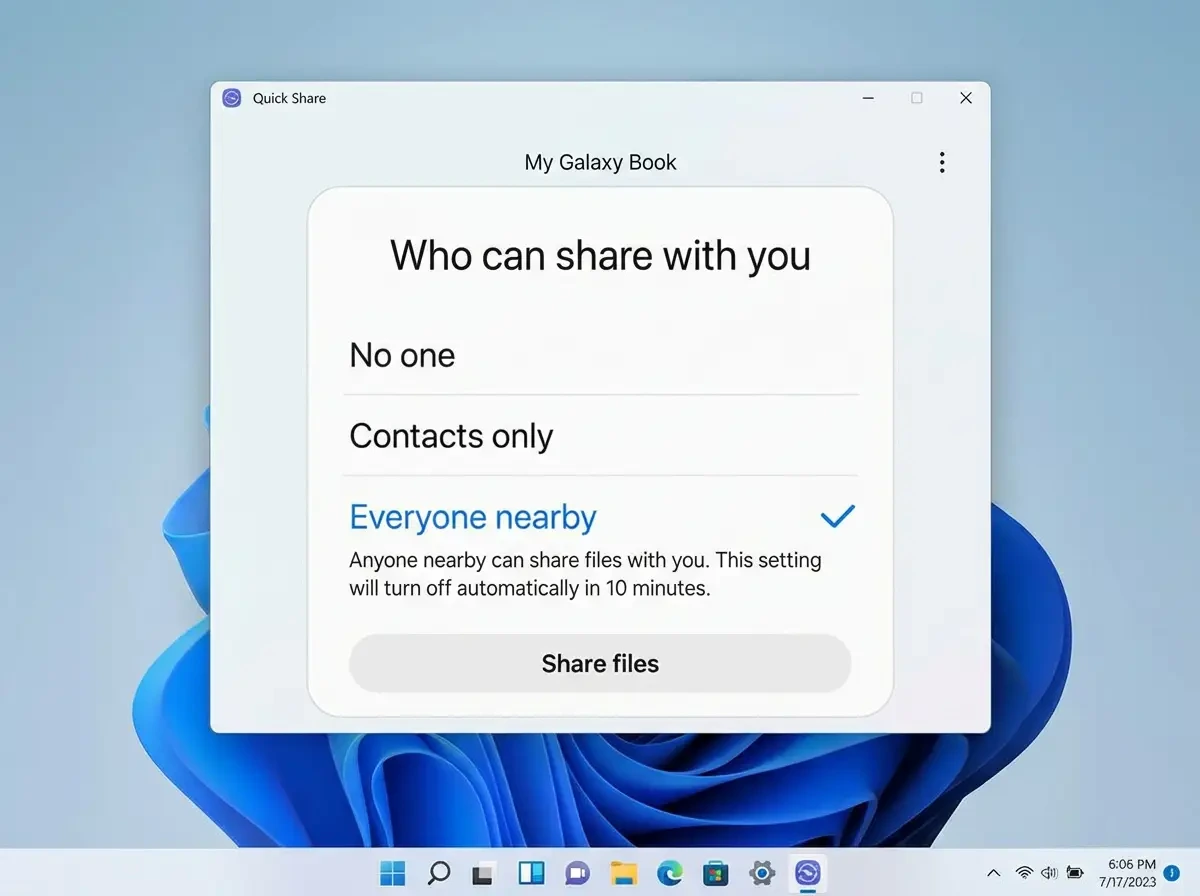Open Wi-Fi network icon in tray
1200x896 pixels.
pyautogui.click(x=1024, y=873)
